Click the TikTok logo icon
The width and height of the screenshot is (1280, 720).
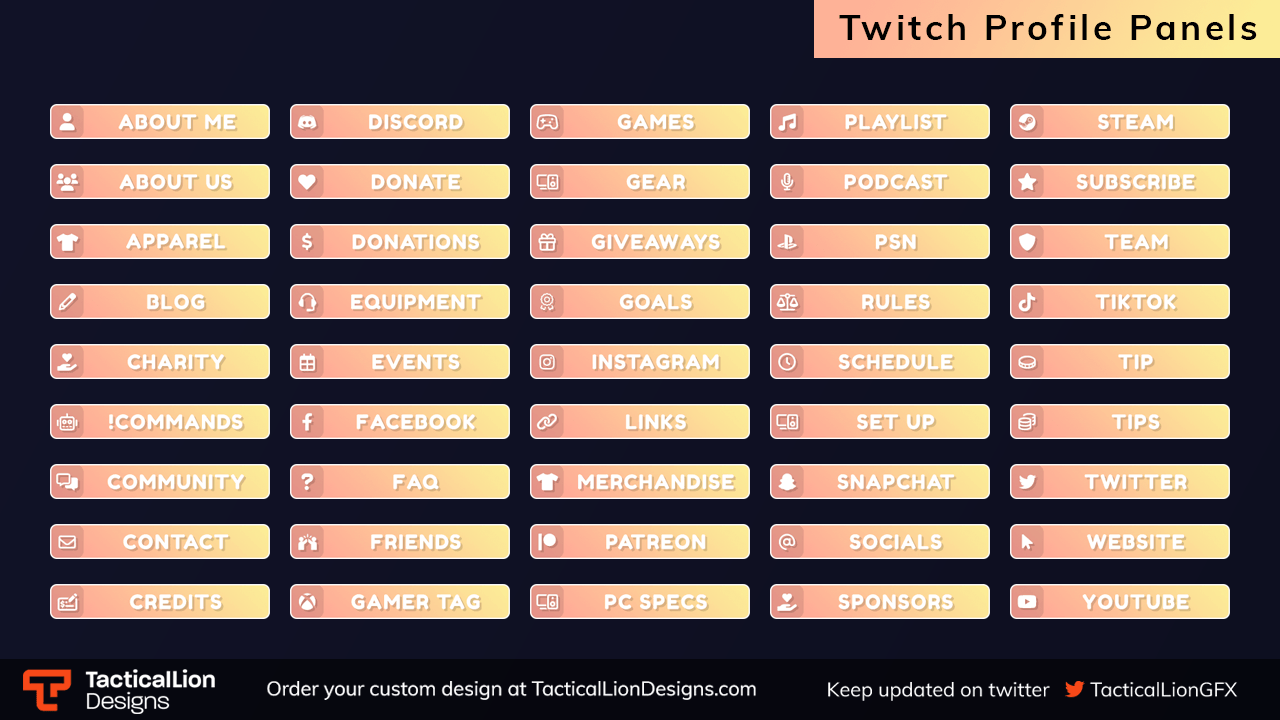(x=1027, y=302)
